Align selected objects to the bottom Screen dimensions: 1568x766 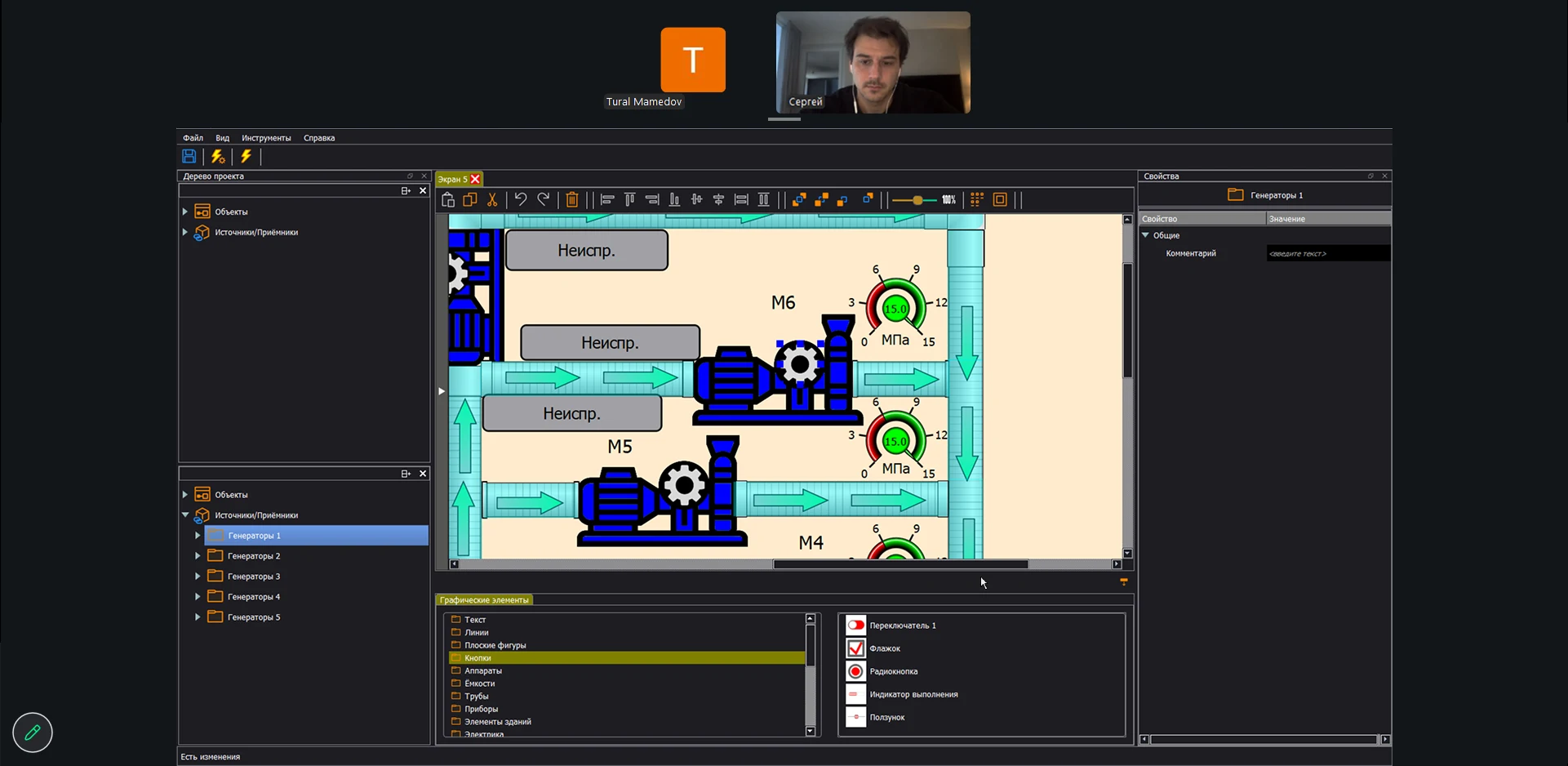(674, 199)
